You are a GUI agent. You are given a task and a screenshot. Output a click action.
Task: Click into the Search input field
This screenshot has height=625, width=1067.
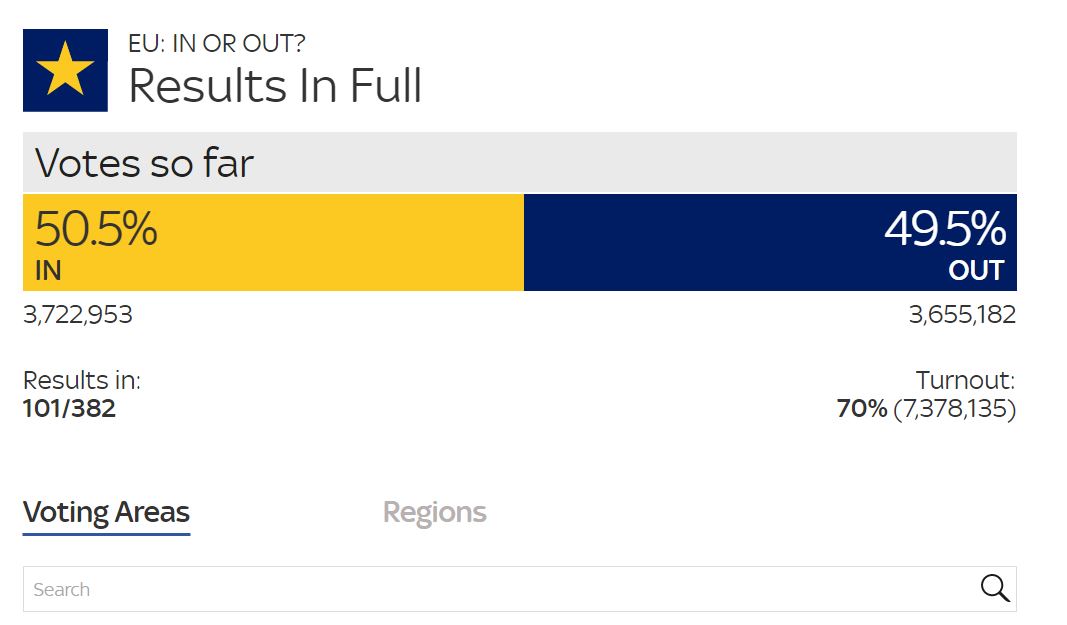[500, 589]
